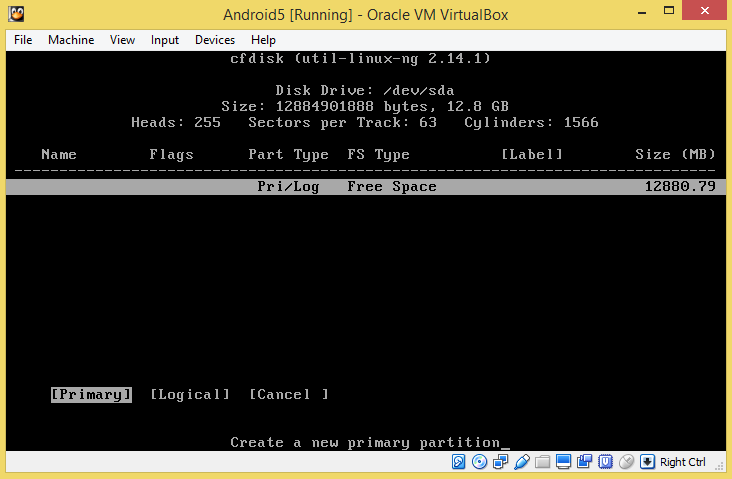Viewport: 732px width, 479px height.
Task: Open the video capture status icon
Action: pos(584,462)
